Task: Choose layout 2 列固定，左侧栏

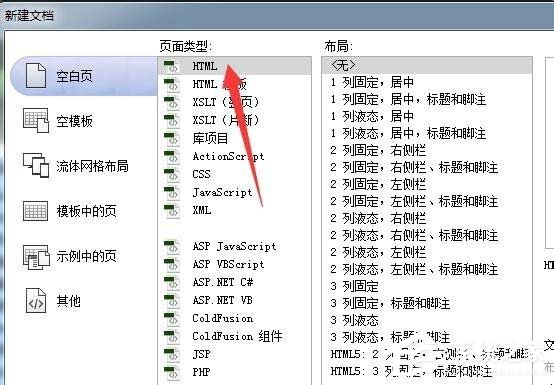Action: point(378,184)
